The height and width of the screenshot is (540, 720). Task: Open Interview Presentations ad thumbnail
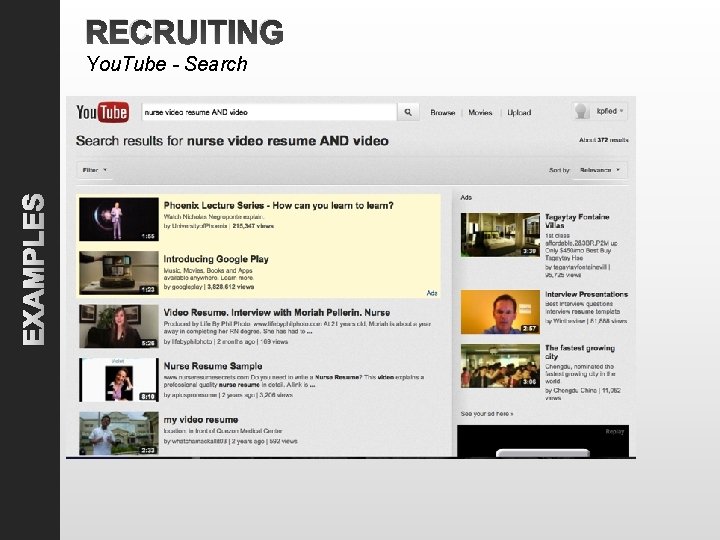[x=501, y=312]
